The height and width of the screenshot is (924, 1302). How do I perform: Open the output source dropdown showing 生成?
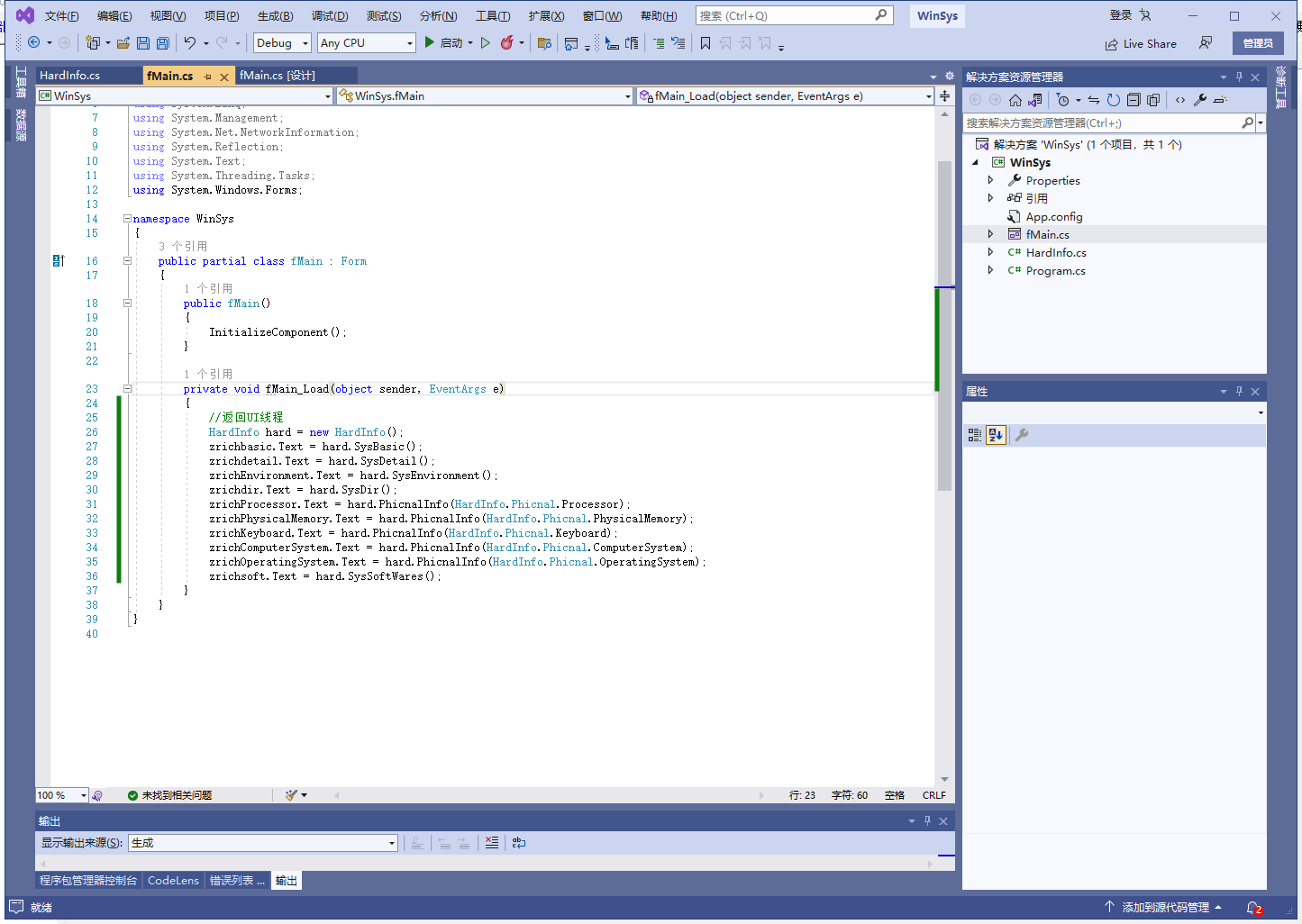pos(263,843)
